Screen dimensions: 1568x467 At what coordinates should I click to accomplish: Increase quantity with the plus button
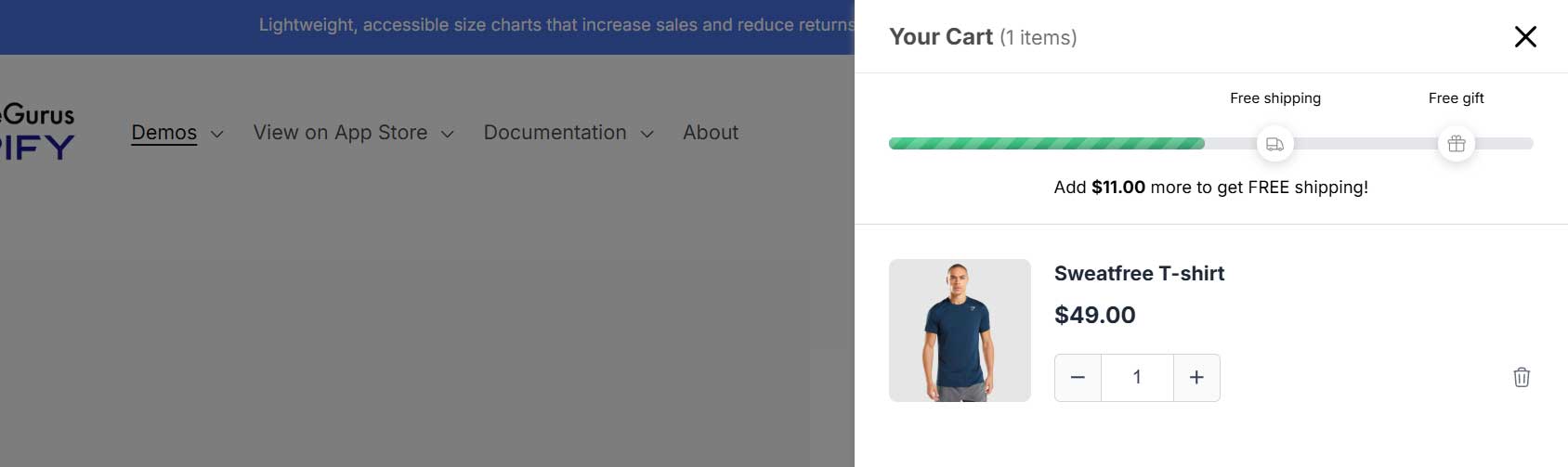click(x=1196, y=378)
